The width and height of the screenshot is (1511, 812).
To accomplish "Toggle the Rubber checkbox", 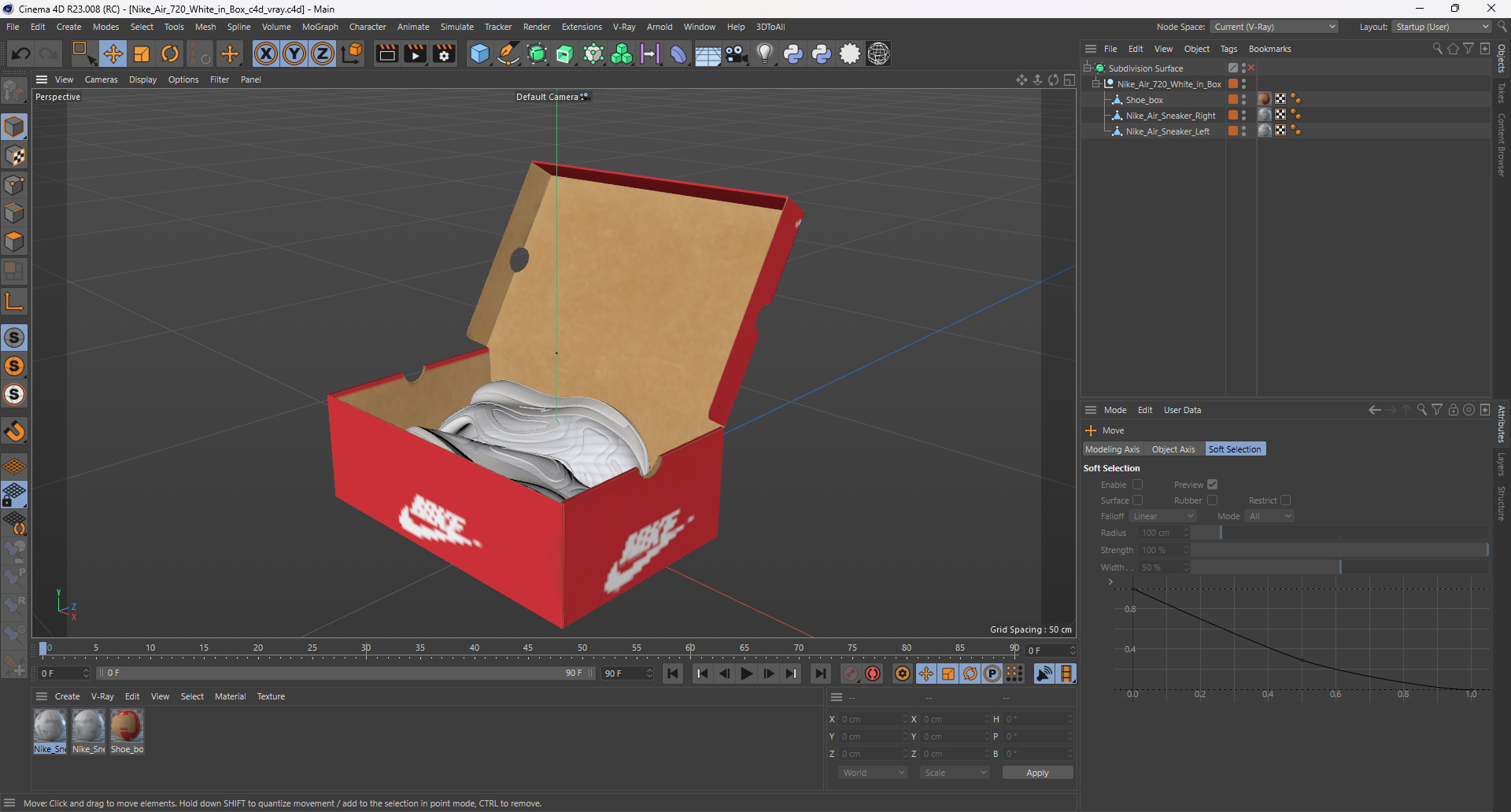I will (1212, 500).
